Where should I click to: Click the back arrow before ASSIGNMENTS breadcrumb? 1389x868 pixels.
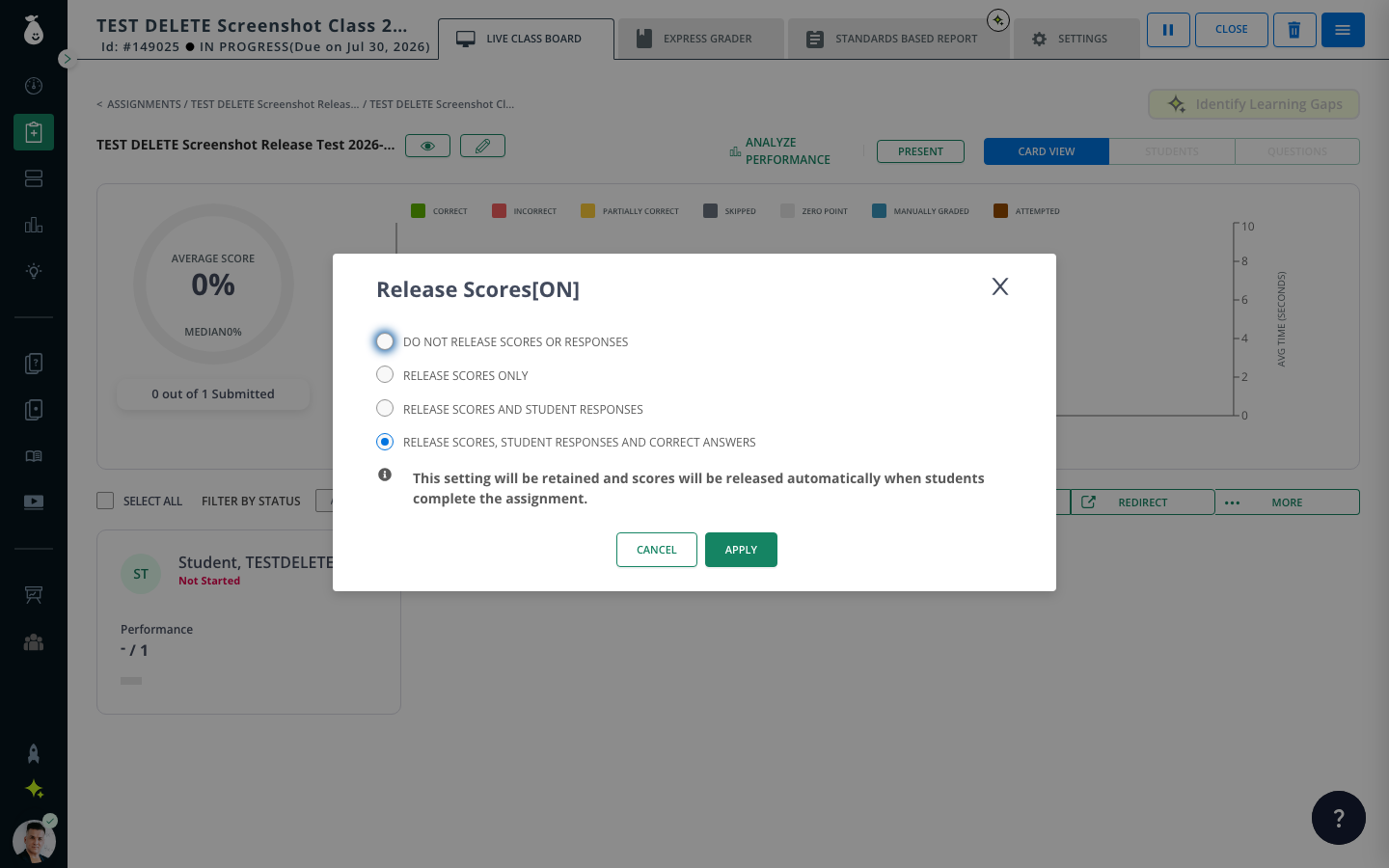99,104
